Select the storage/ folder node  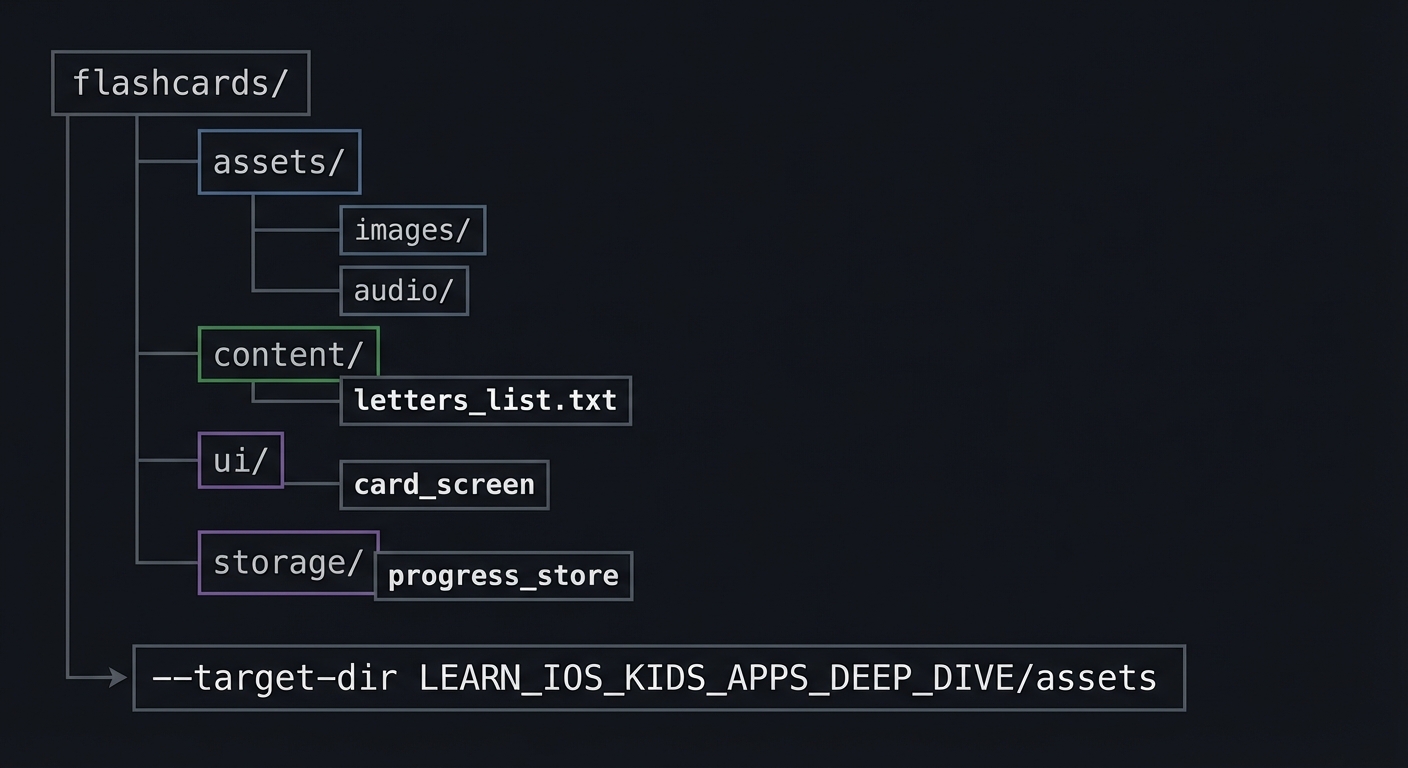[x=287, y=562]
